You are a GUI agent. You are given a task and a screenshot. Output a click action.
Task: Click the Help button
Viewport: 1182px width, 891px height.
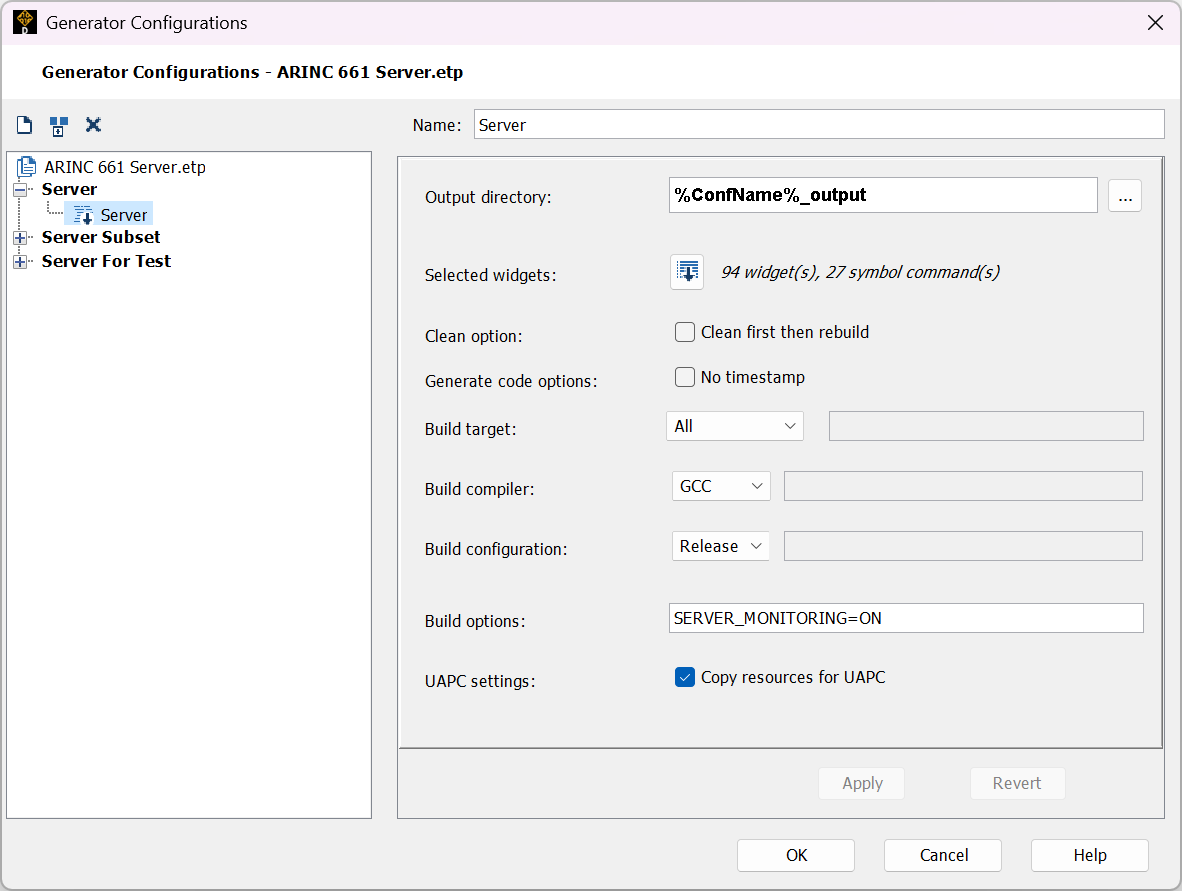point(1089,855)
